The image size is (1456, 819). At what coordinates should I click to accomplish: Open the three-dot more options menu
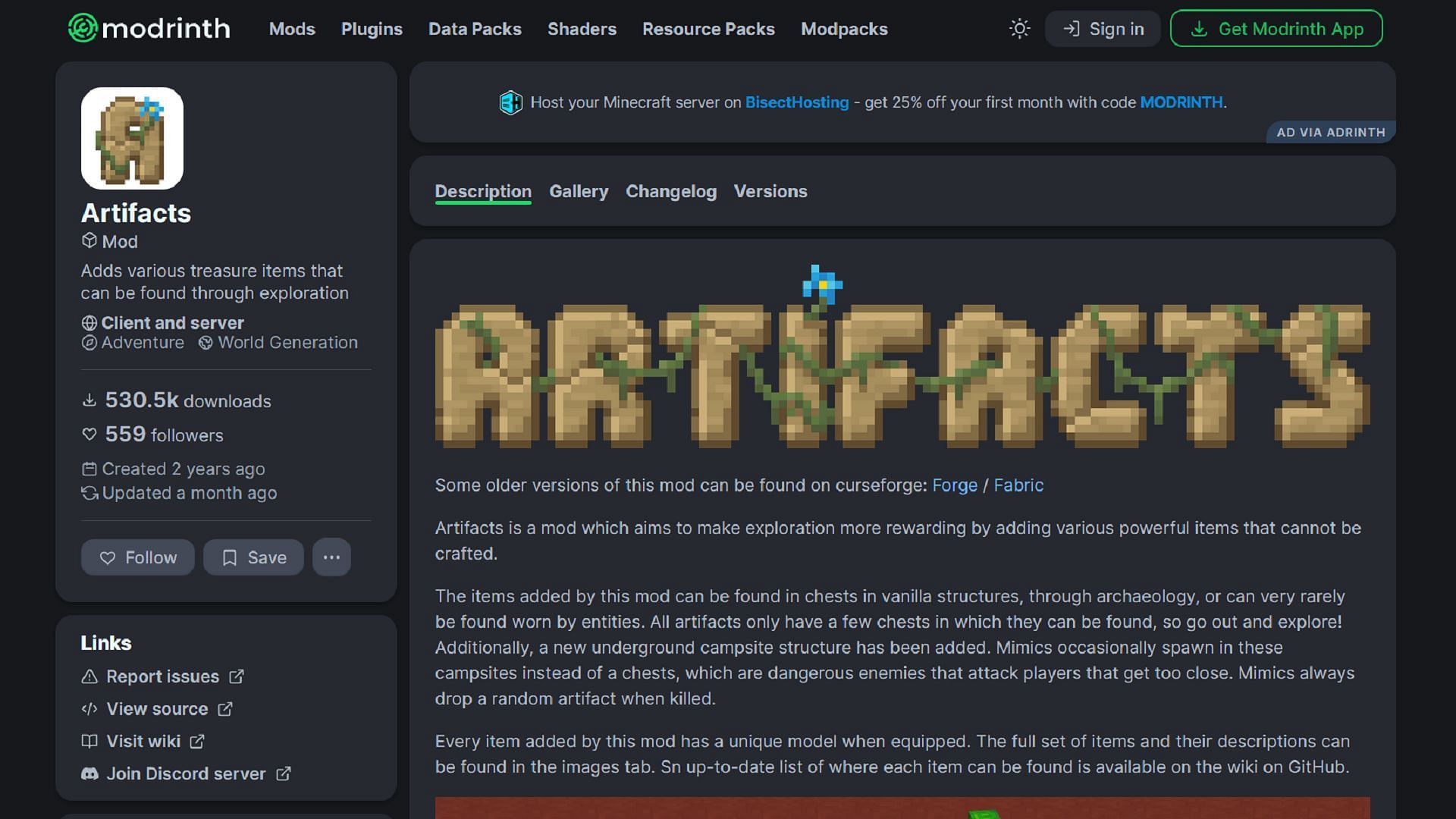click(331, 557)
